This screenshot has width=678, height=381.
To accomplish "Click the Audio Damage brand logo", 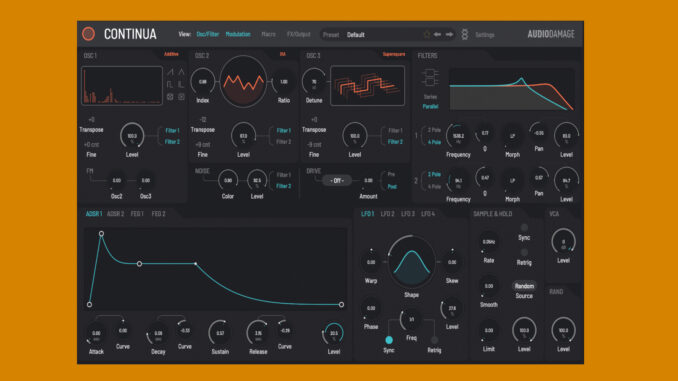I will 551,34.
